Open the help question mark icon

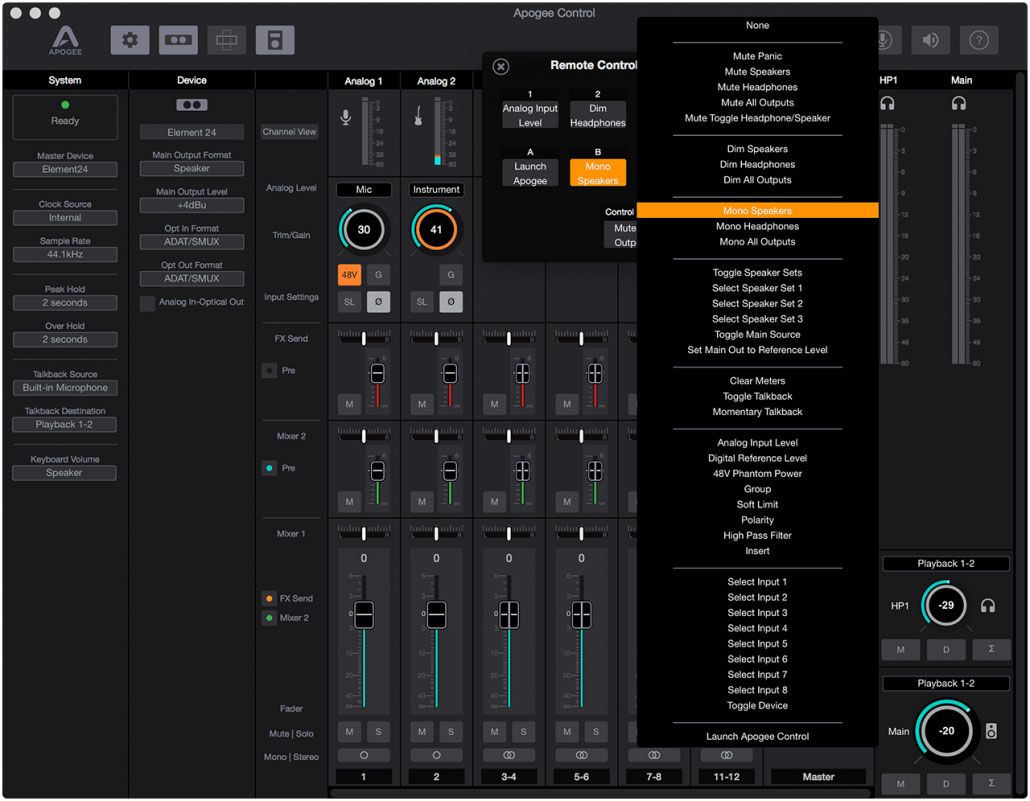(x=979, y=40)
